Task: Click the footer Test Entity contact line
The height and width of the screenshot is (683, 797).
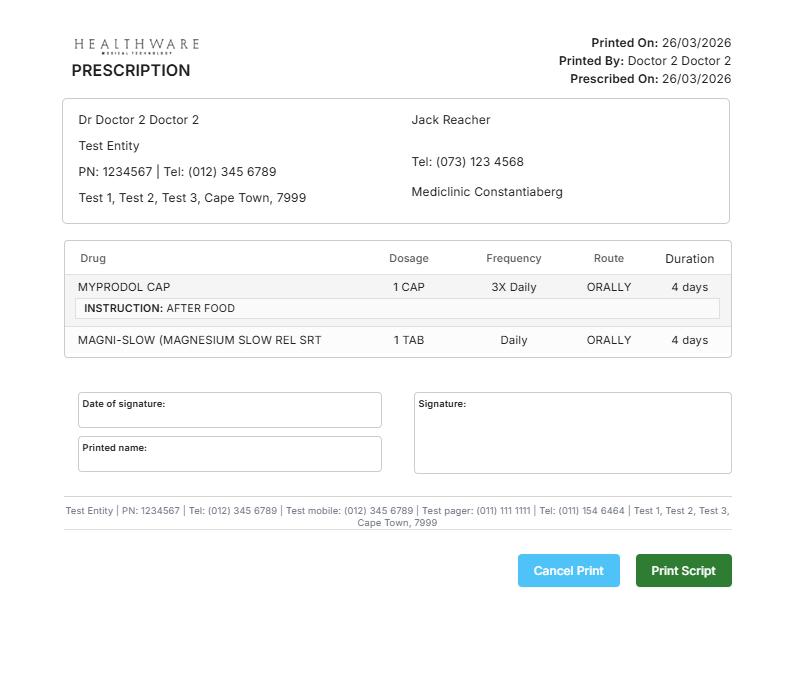Action: [x=397, y=516]
